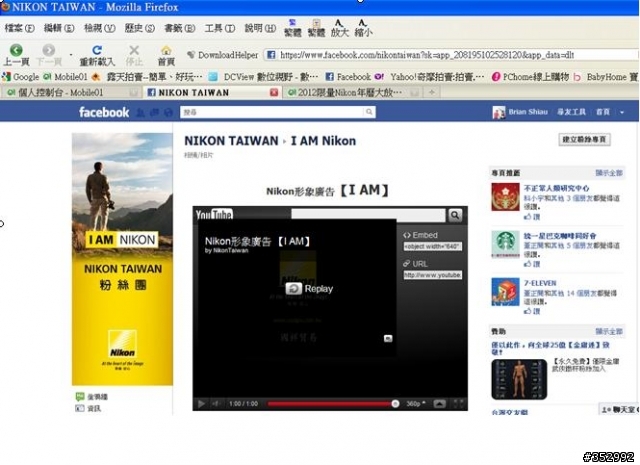Image resolution: width=640 pixels, height=465 pixels.
Task: Open the PChome線上購物 bookmark
Action: 530,77
